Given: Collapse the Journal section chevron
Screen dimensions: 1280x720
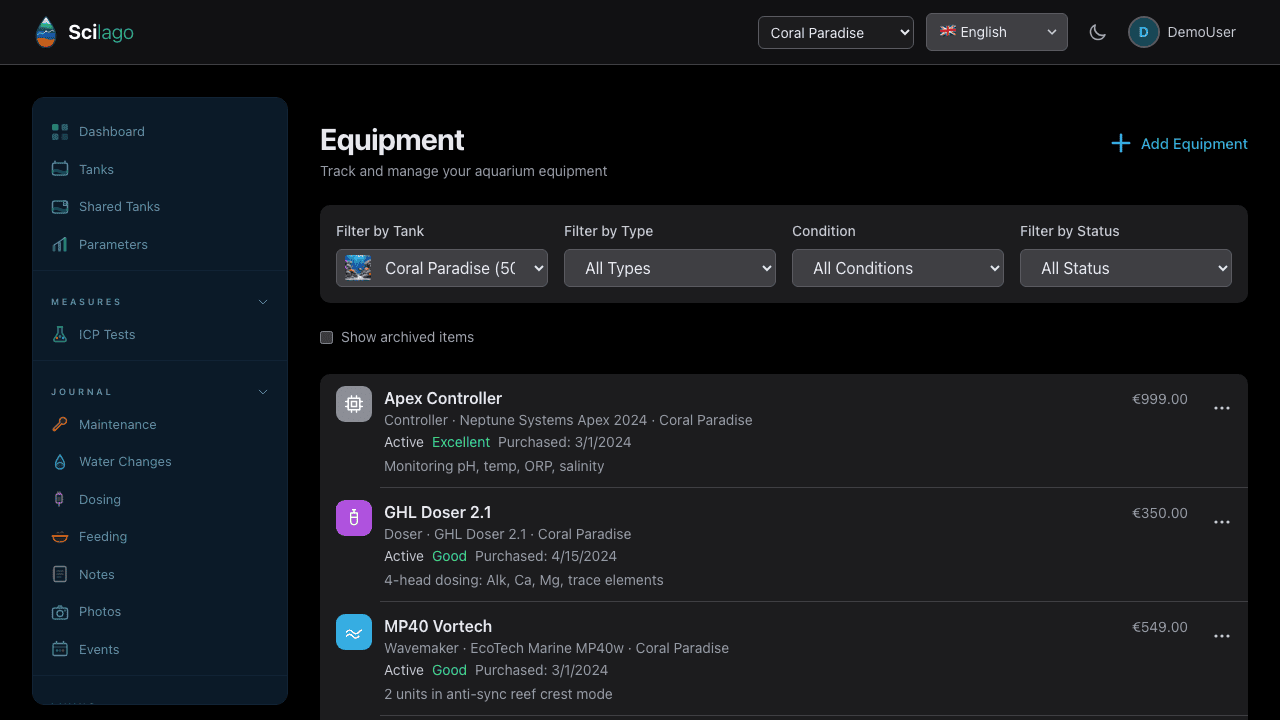Looking at the screenshot, I should pos(263,392).
